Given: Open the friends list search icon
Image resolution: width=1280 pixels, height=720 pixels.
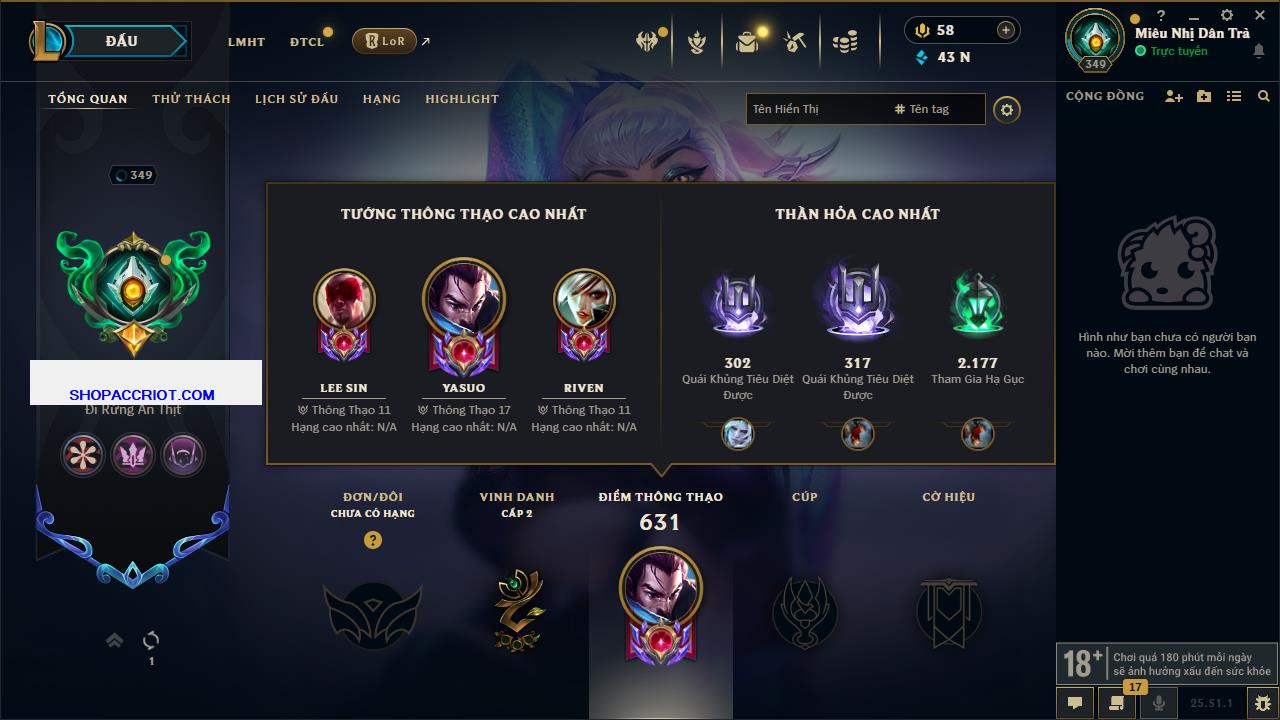Looking at the screenshot, I should [1264, 96].
